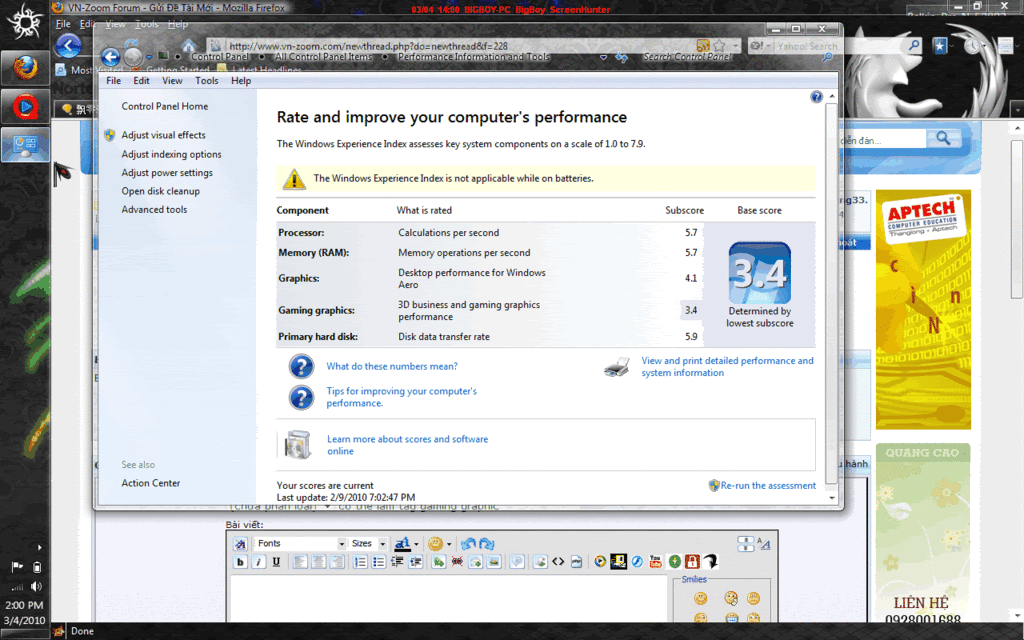Click the shield icon beside Re-run the assessment
The image size is (1024, 640).
714,485
